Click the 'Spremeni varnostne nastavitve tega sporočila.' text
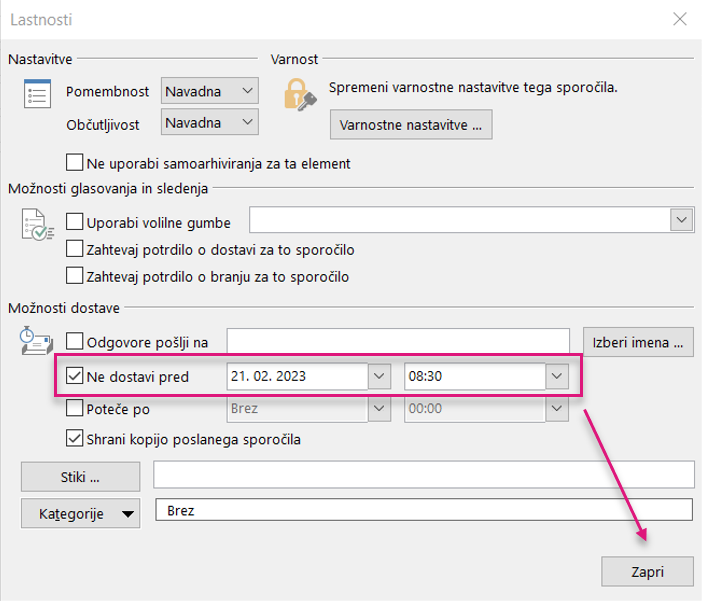 473,87
